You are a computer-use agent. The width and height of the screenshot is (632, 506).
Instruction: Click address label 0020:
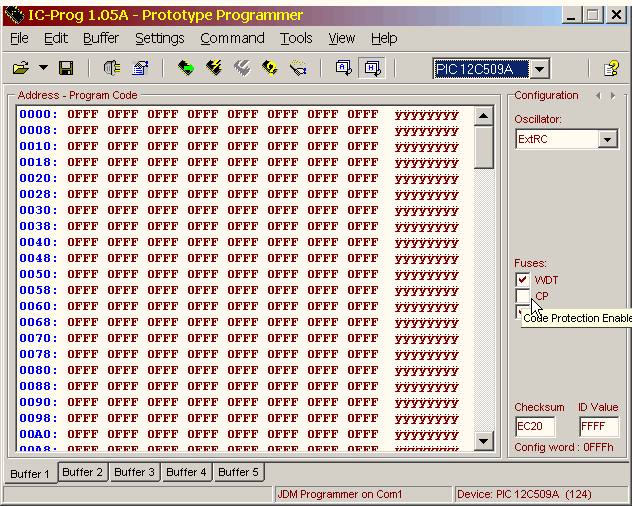38,178
